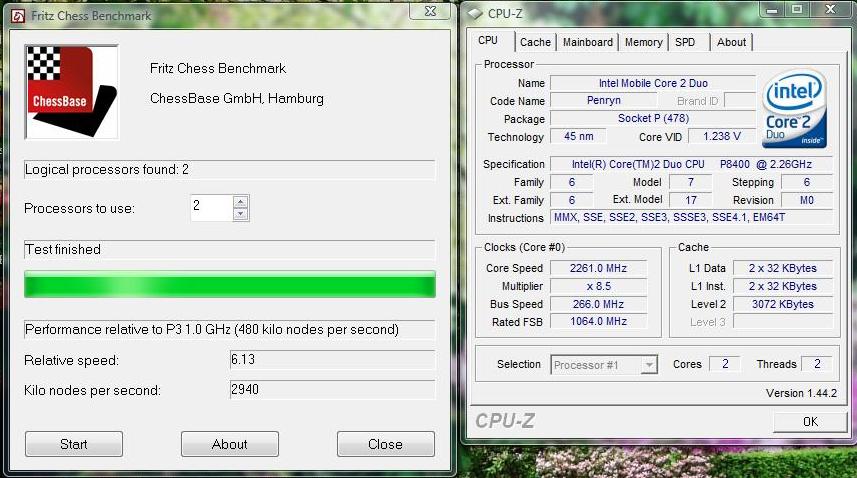Select the Memory tab
The image size is (857, 478).
tap(643, 42)
